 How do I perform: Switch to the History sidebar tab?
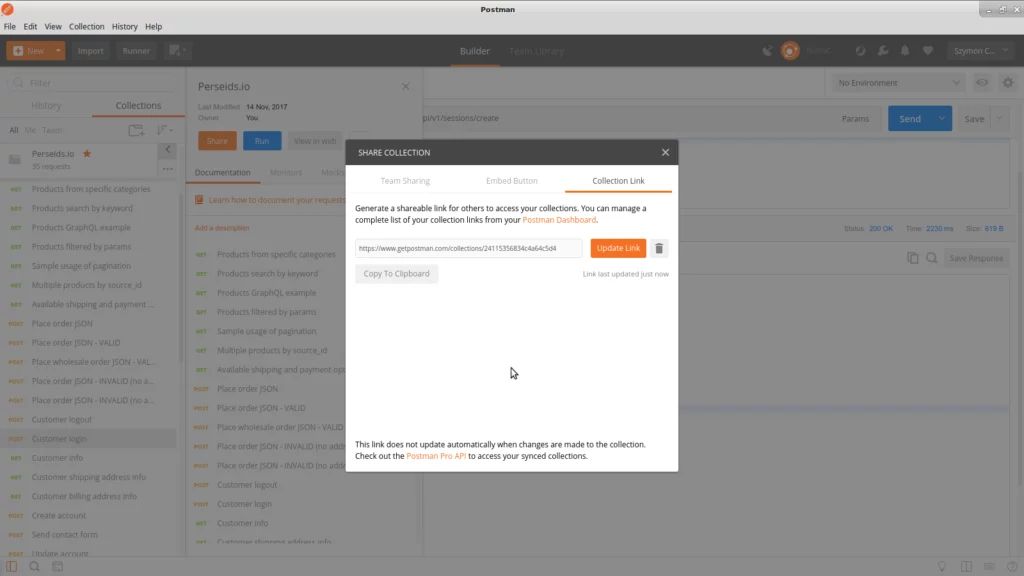[x=46, y=105]
